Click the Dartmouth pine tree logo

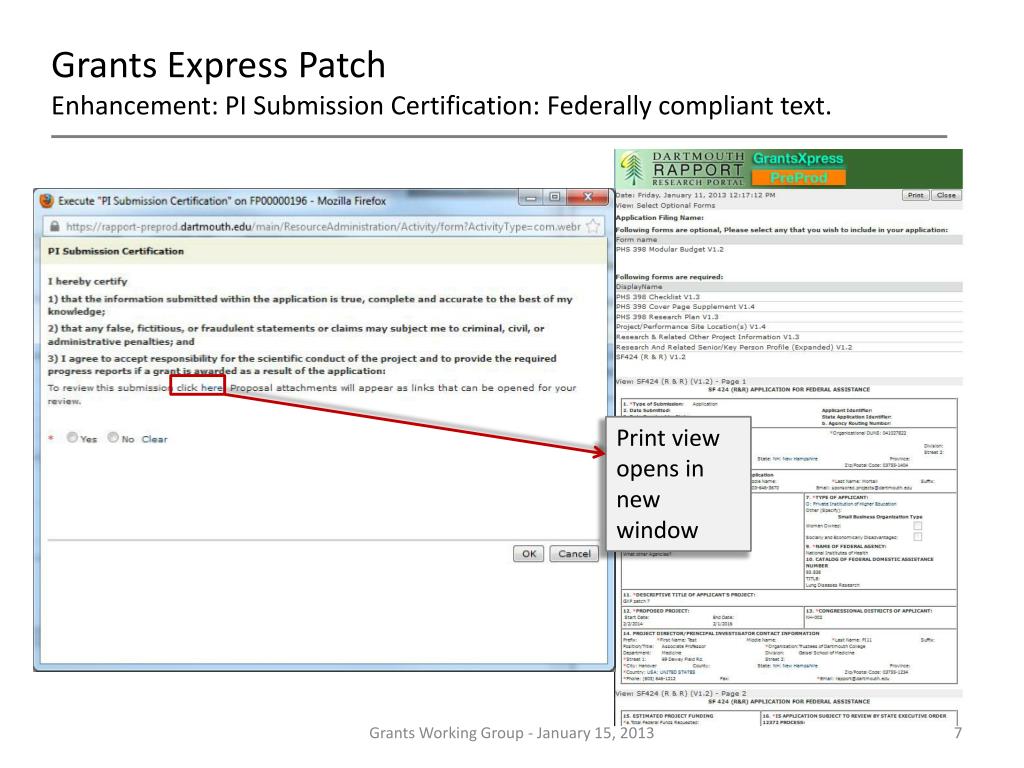(x=632, y=168)
